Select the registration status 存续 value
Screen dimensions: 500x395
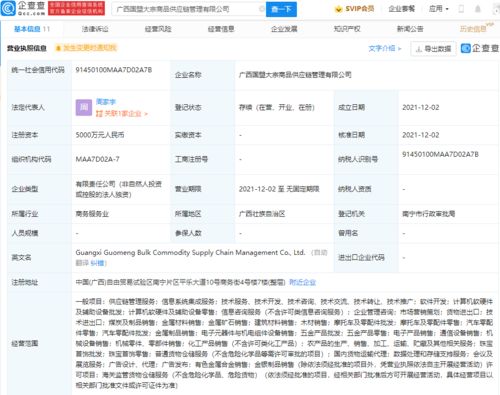point(277,108)
